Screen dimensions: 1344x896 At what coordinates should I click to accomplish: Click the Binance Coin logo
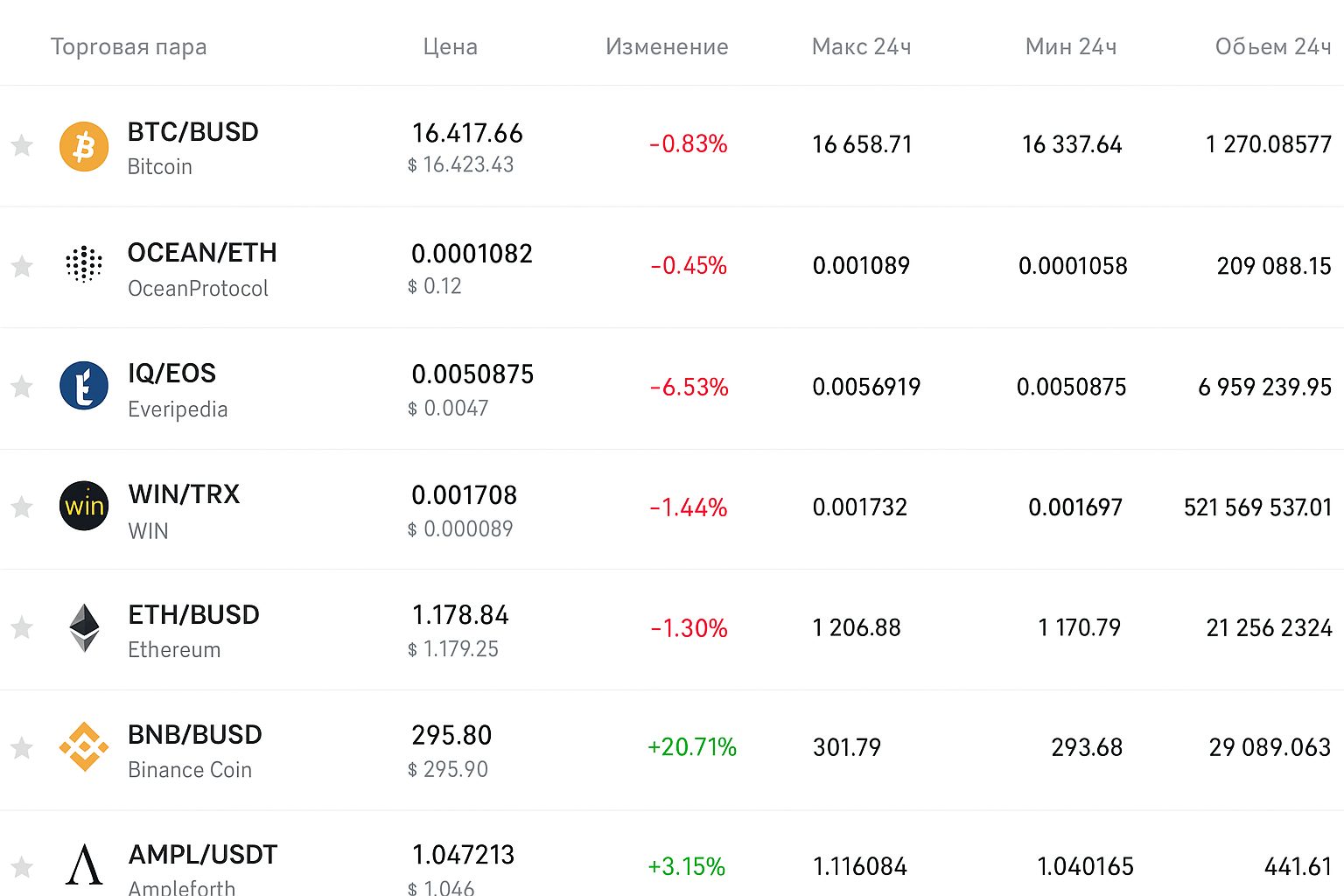pyautogui.click(x=84, y=747)
